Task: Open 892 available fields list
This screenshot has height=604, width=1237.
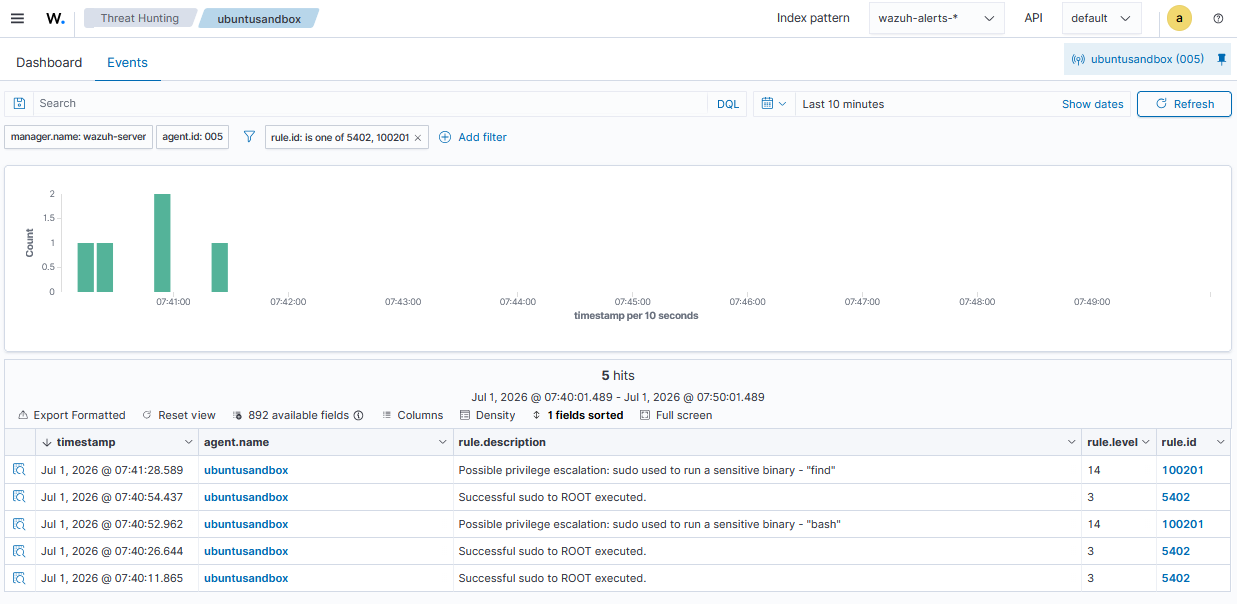Action: point(298,415)
